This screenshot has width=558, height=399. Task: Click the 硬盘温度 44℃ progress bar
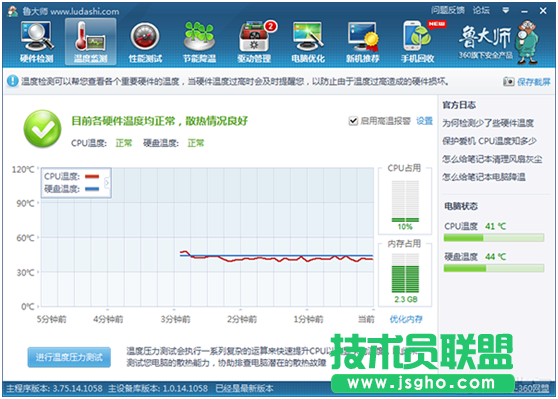pos(494,268)
